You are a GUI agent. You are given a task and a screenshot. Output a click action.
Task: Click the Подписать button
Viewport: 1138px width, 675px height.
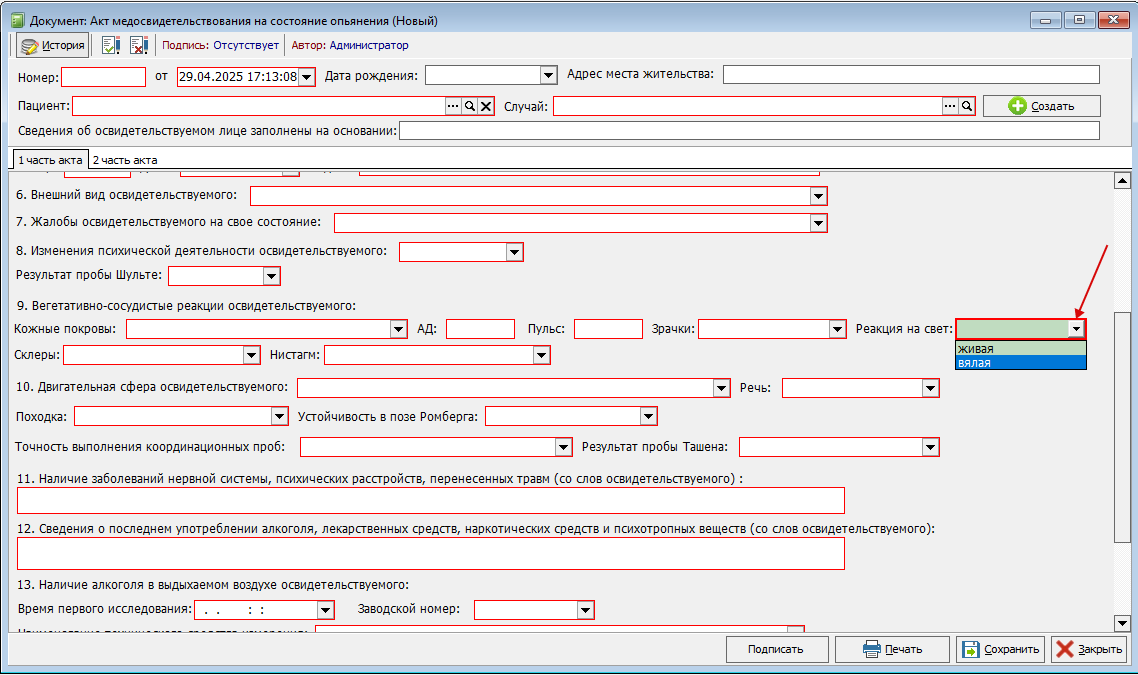click(777, 650)
